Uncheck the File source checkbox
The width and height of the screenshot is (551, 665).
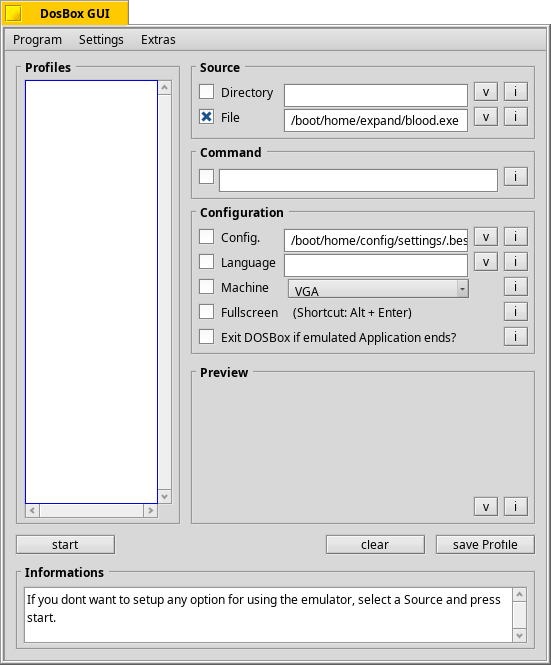tap(207, 117)
